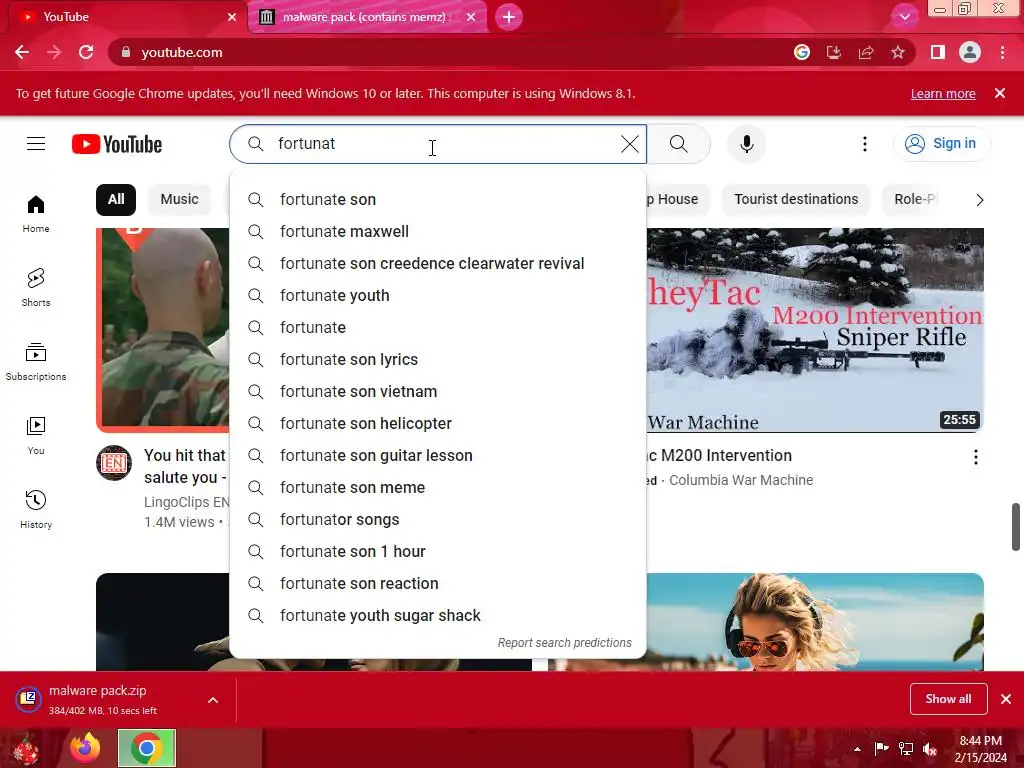Choose suggestion 'fortunate son 1 hour'
The image size is (1024, 768).
click(x=438, y=551)
